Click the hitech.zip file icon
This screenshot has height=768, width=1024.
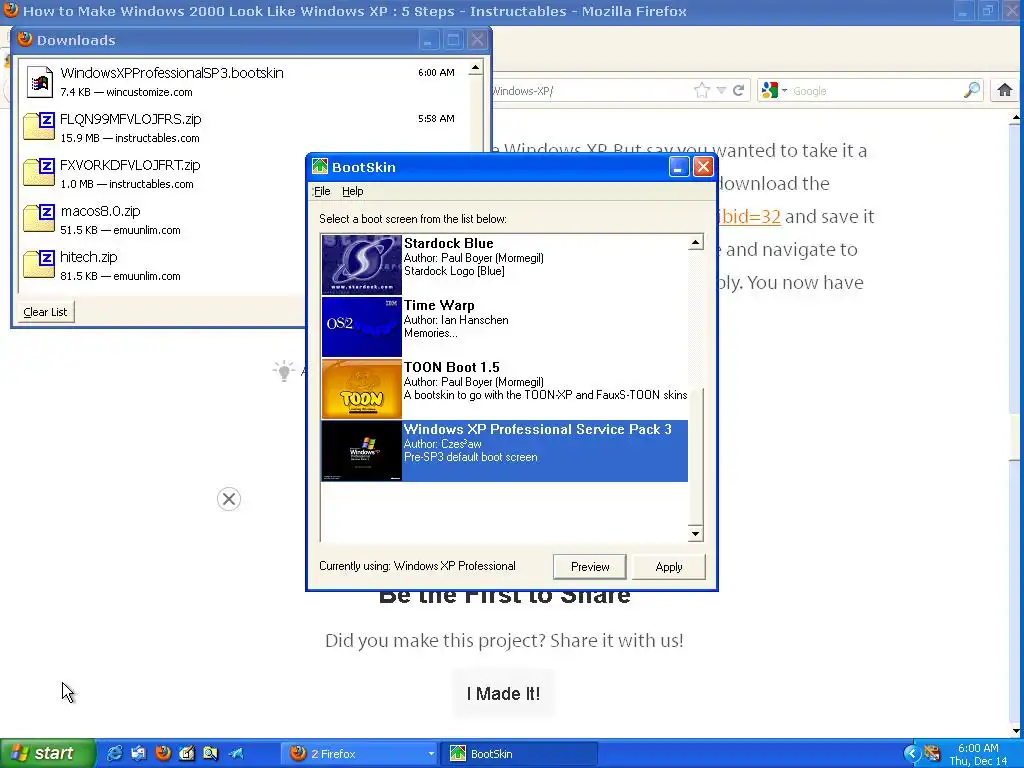(39, 264)
